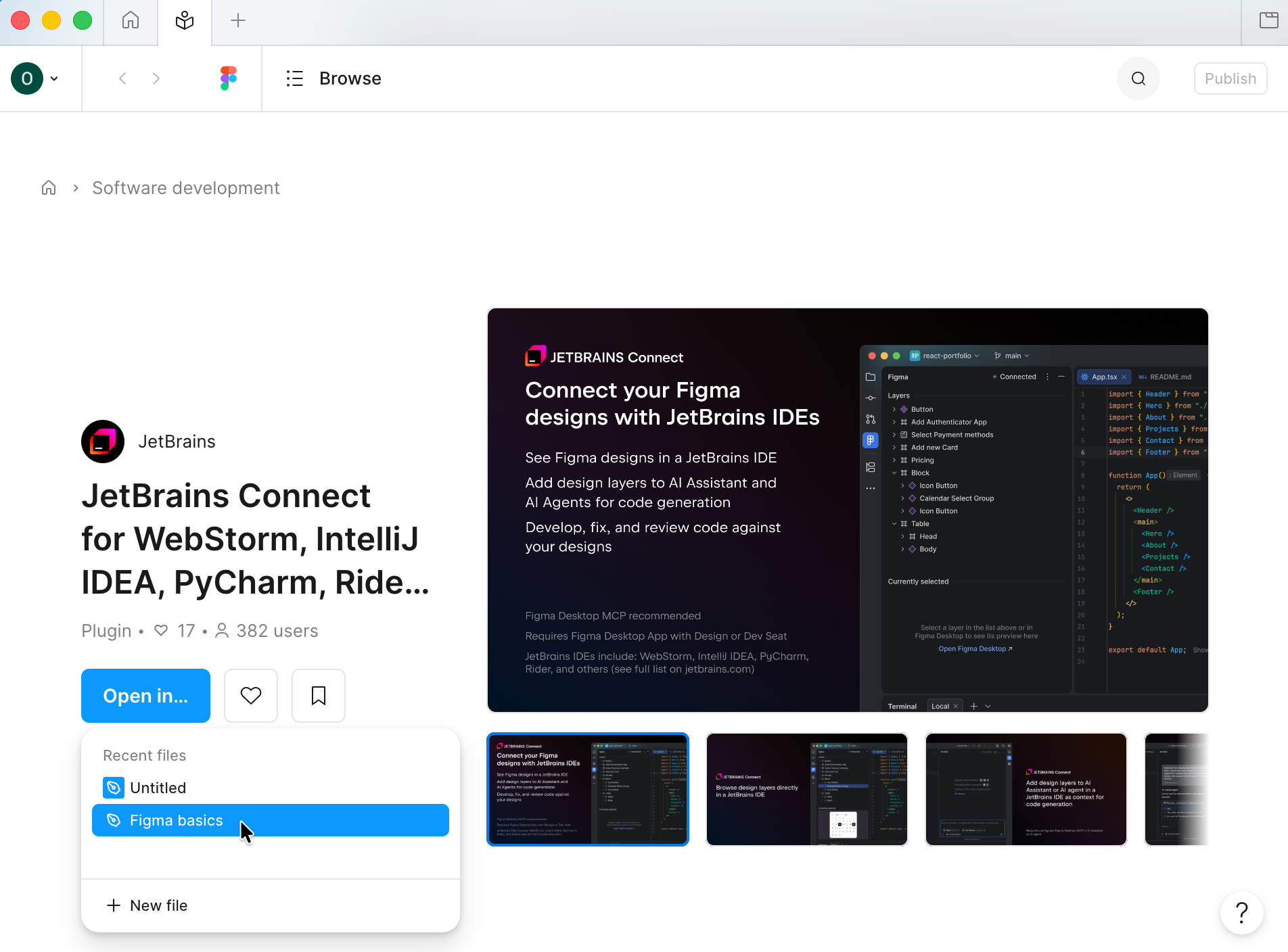The height and width of the screenshot is (952, 1288).
Task: Open a new tab with plus icon
Action: coord(238,21)
